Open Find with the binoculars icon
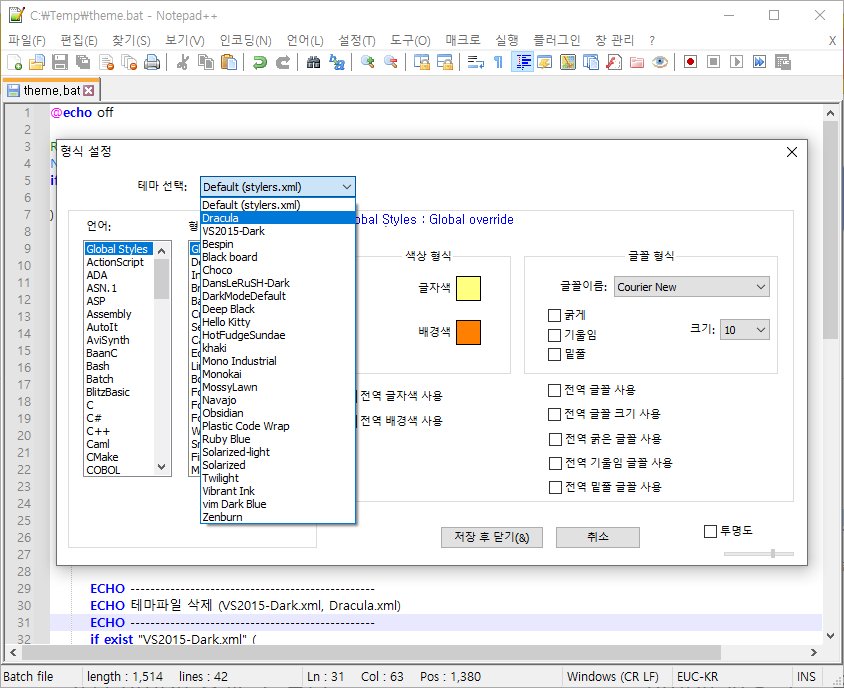844x688 pixels. [x=313, y=62]
